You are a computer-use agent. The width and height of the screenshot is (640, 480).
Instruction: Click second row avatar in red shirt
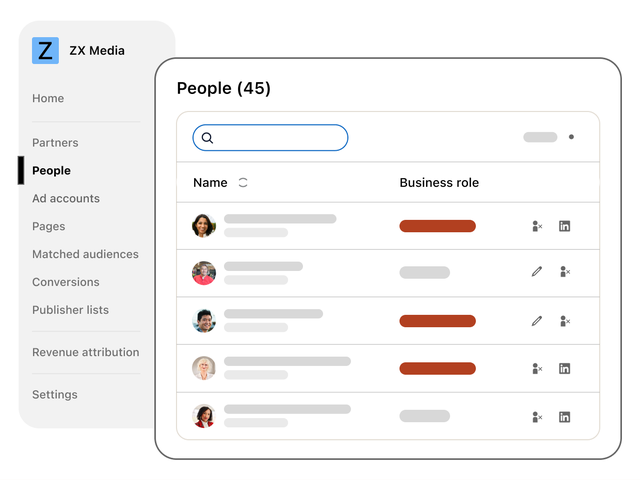click(204, 273)
